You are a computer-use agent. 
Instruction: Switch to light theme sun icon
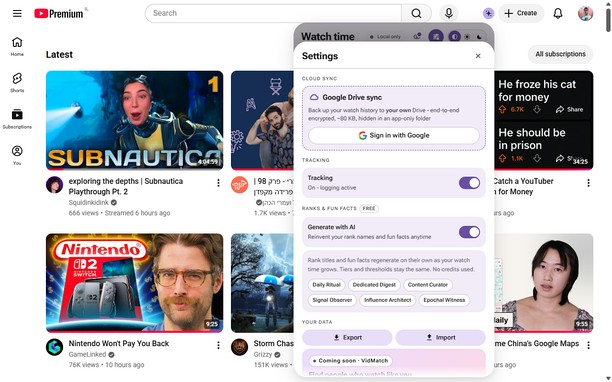click(467, 37)
